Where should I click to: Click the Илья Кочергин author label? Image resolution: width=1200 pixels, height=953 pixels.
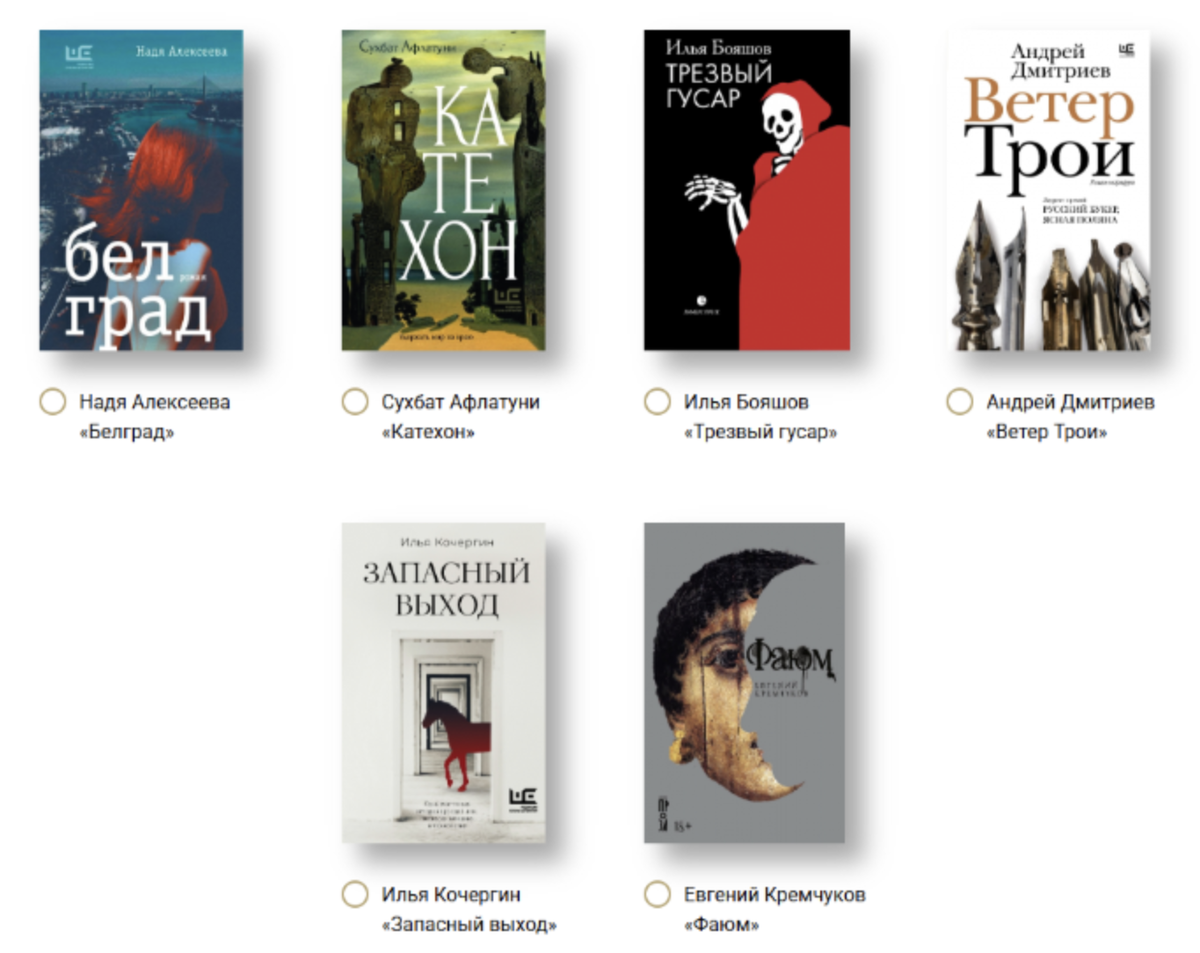point(451,894)
